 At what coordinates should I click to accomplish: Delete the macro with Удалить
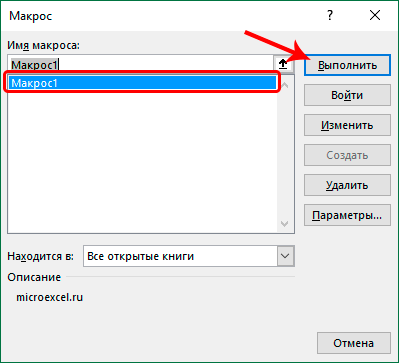[347, 185]
